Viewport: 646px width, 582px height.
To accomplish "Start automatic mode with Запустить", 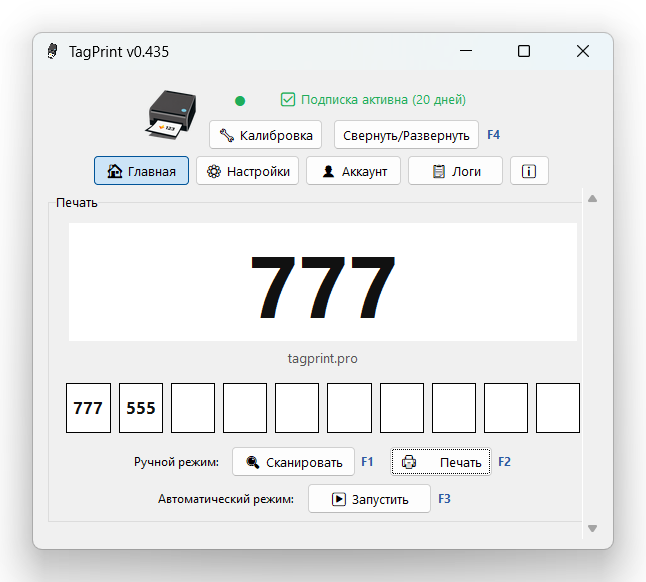I will [x=369, y=499].
